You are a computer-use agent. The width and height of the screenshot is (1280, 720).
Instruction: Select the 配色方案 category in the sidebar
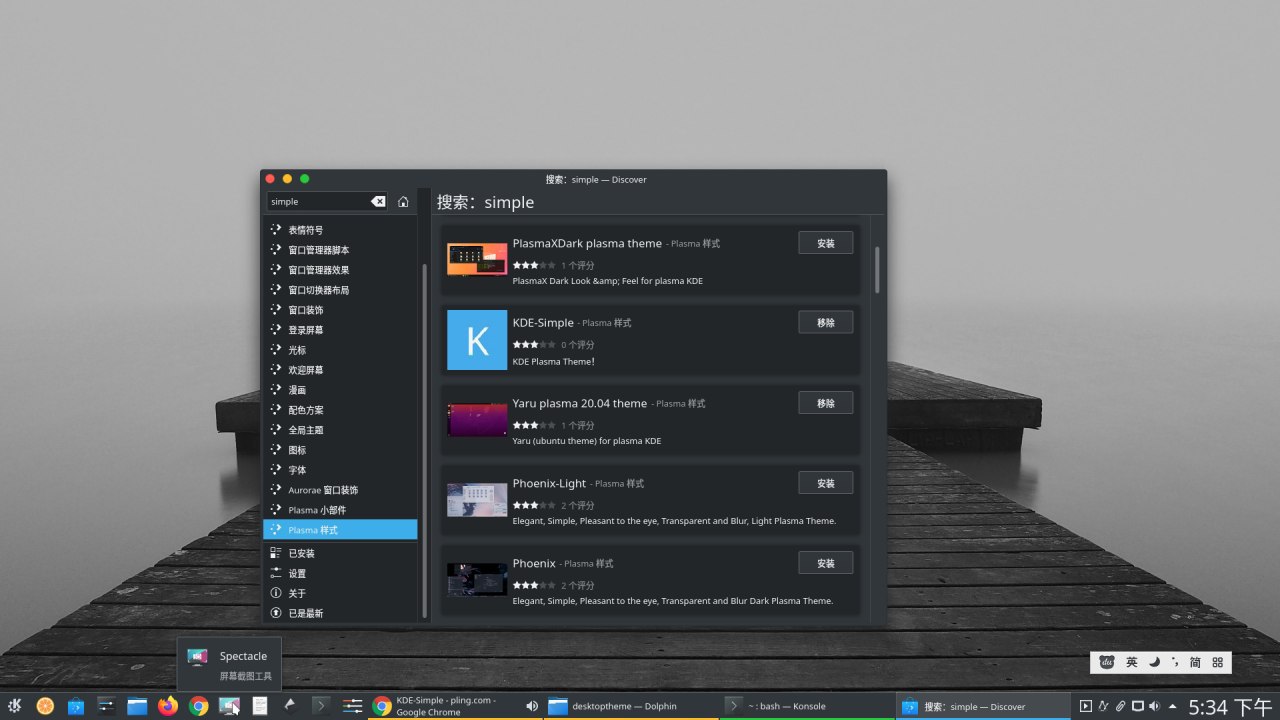(x=340, y=410)
